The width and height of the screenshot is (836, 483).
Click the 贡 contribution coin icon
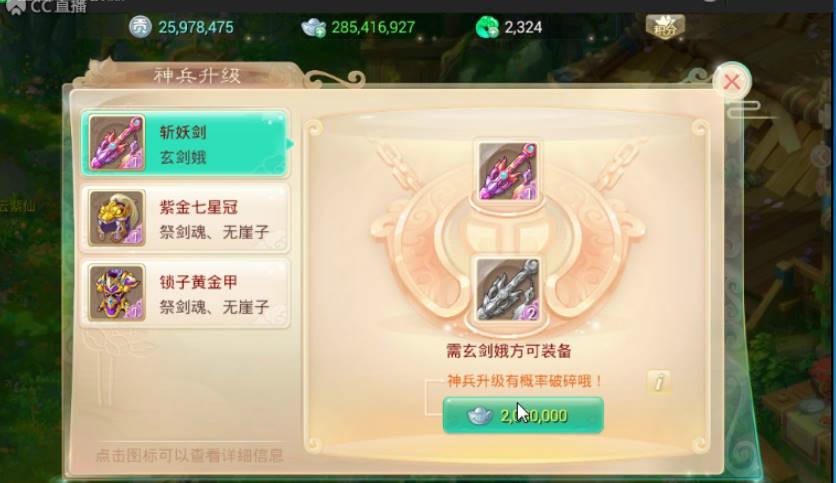[x=140, y=27]
